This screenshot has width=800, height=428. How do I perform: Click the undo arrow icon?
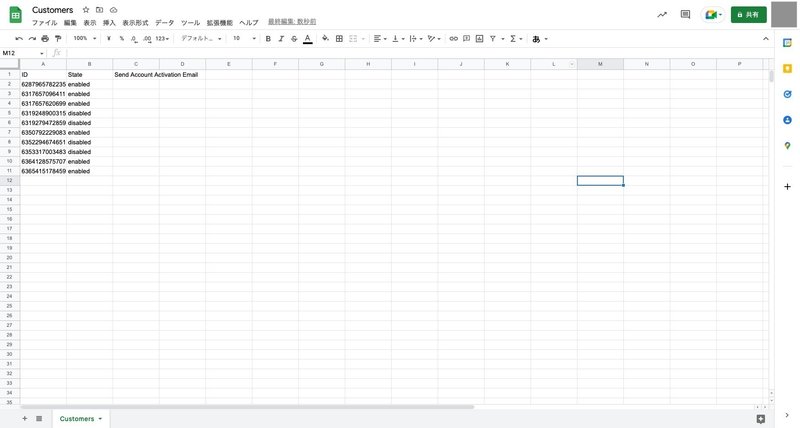pyautogui.click(x=19, y=39)
